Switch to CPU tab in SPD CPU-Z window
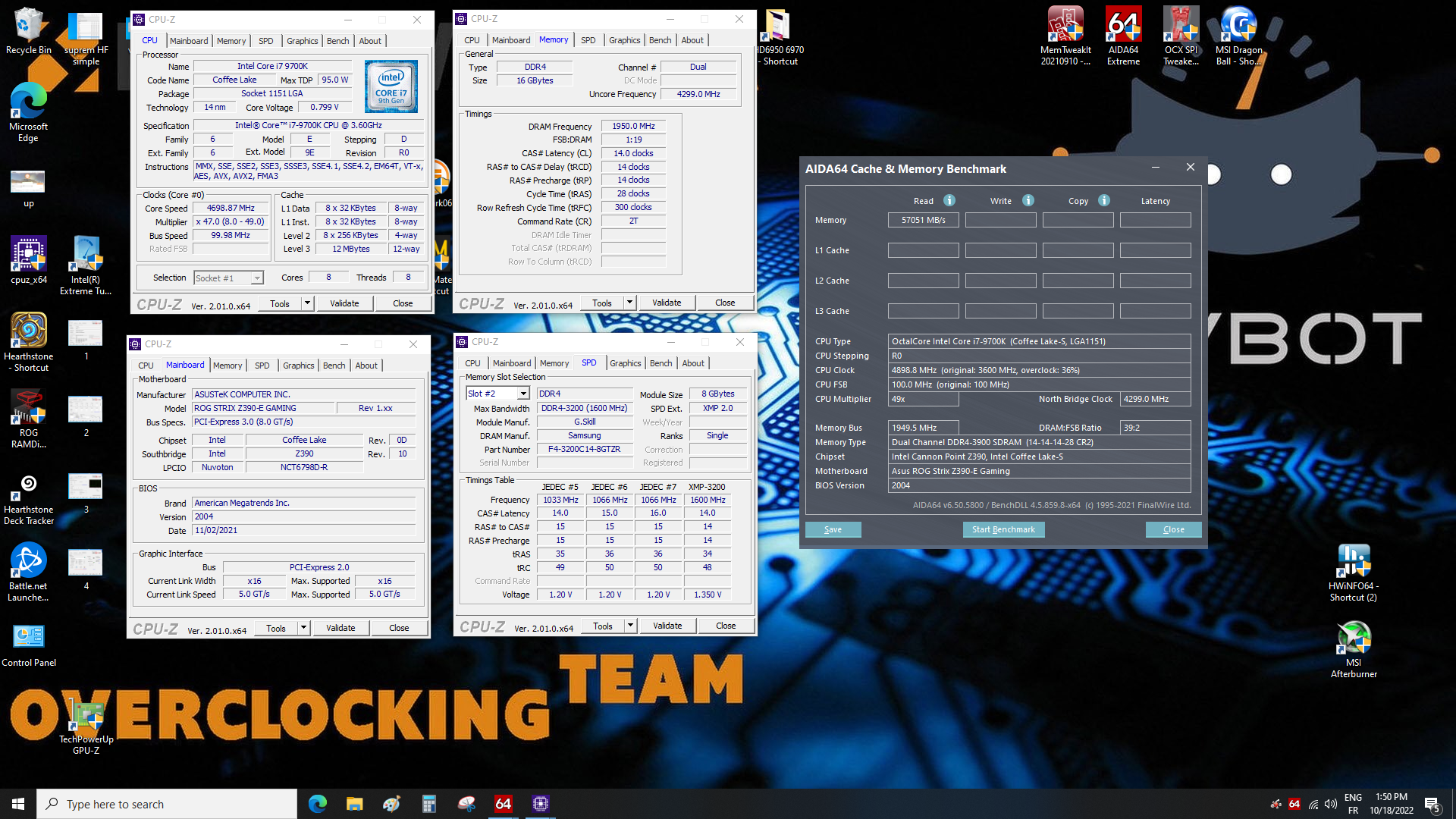 pos(472,363)
